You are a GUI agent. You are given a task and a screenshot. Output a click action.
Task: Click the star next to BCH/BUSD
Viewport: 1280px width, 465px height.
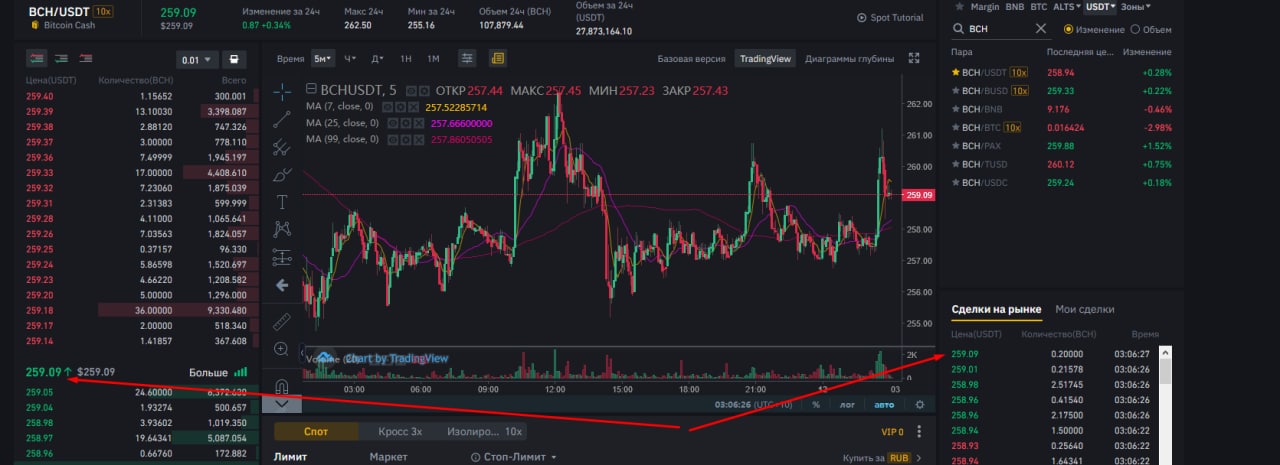coord(956,91)
